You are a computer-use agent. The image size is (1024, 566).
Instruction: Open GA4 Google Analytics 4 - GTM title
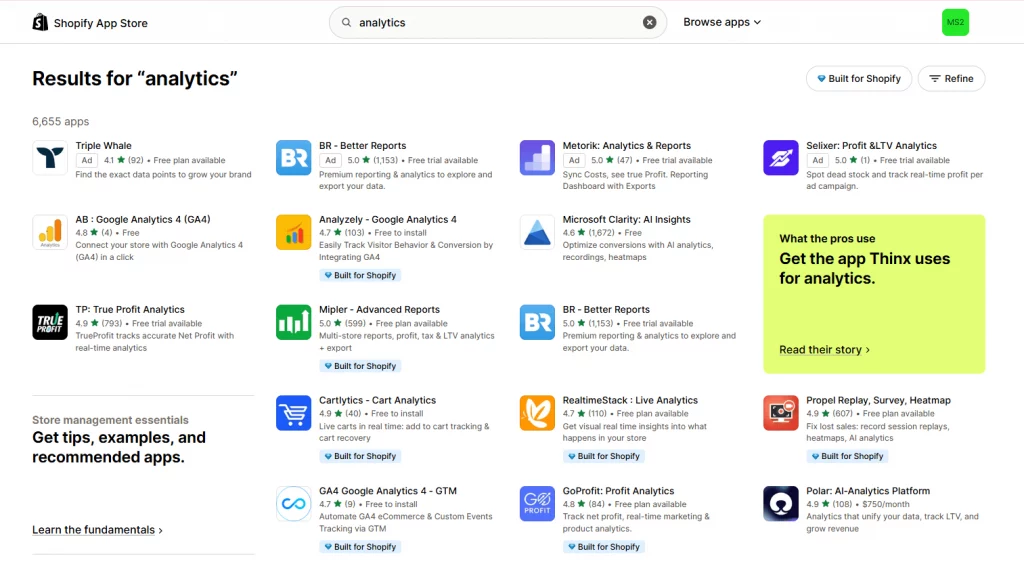(387, 491)
